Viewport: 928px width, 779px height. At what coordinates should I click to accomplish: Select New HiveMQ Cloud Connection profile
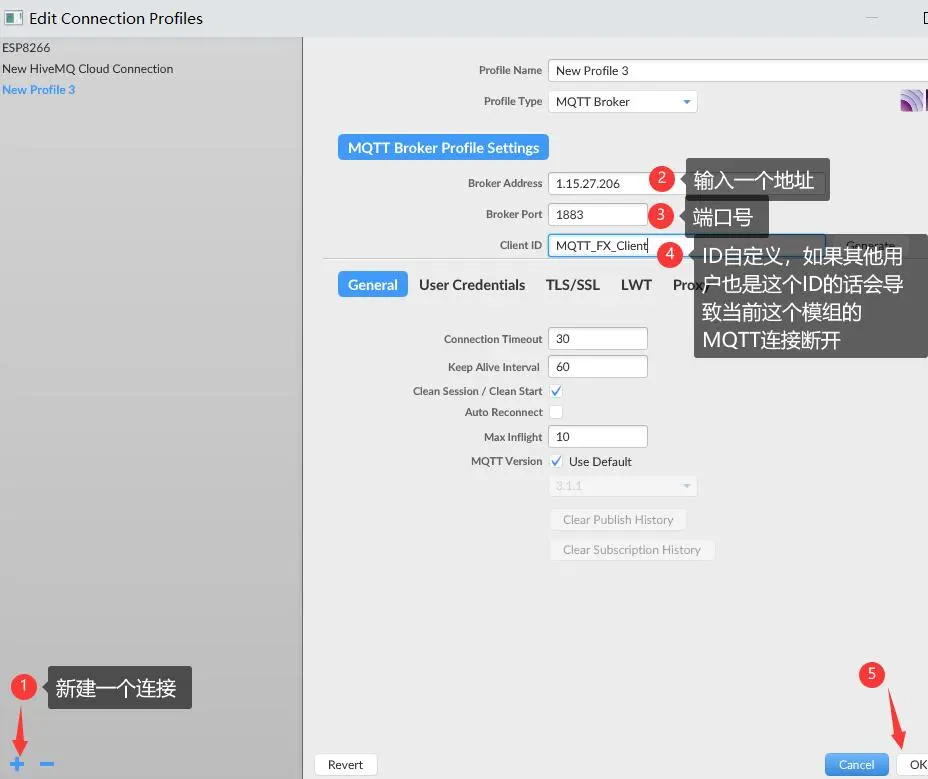[x=88, y=69]
